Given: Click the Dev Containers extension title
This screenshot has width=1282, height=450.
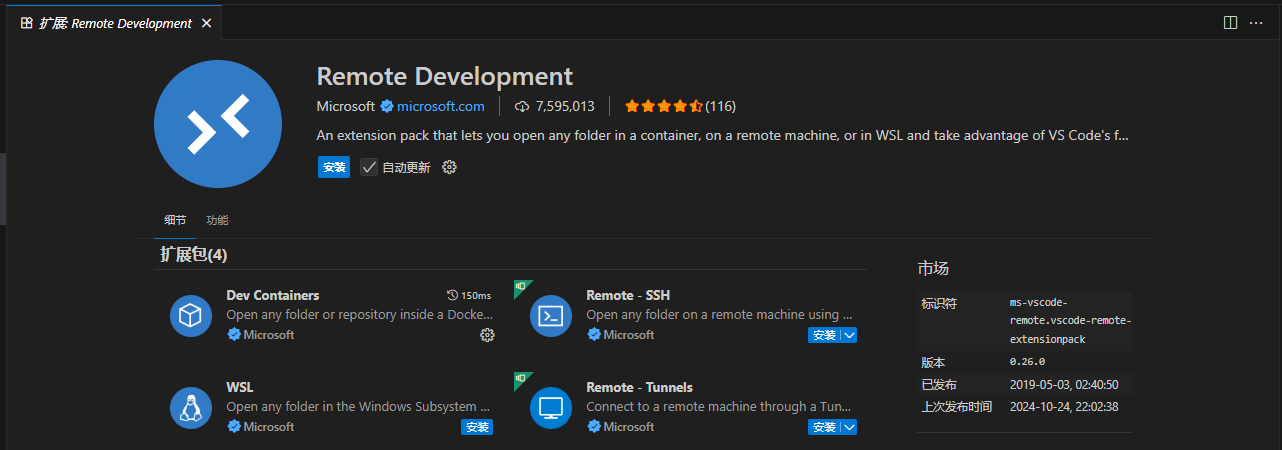Looking at the screenshot, I should 273,296.
